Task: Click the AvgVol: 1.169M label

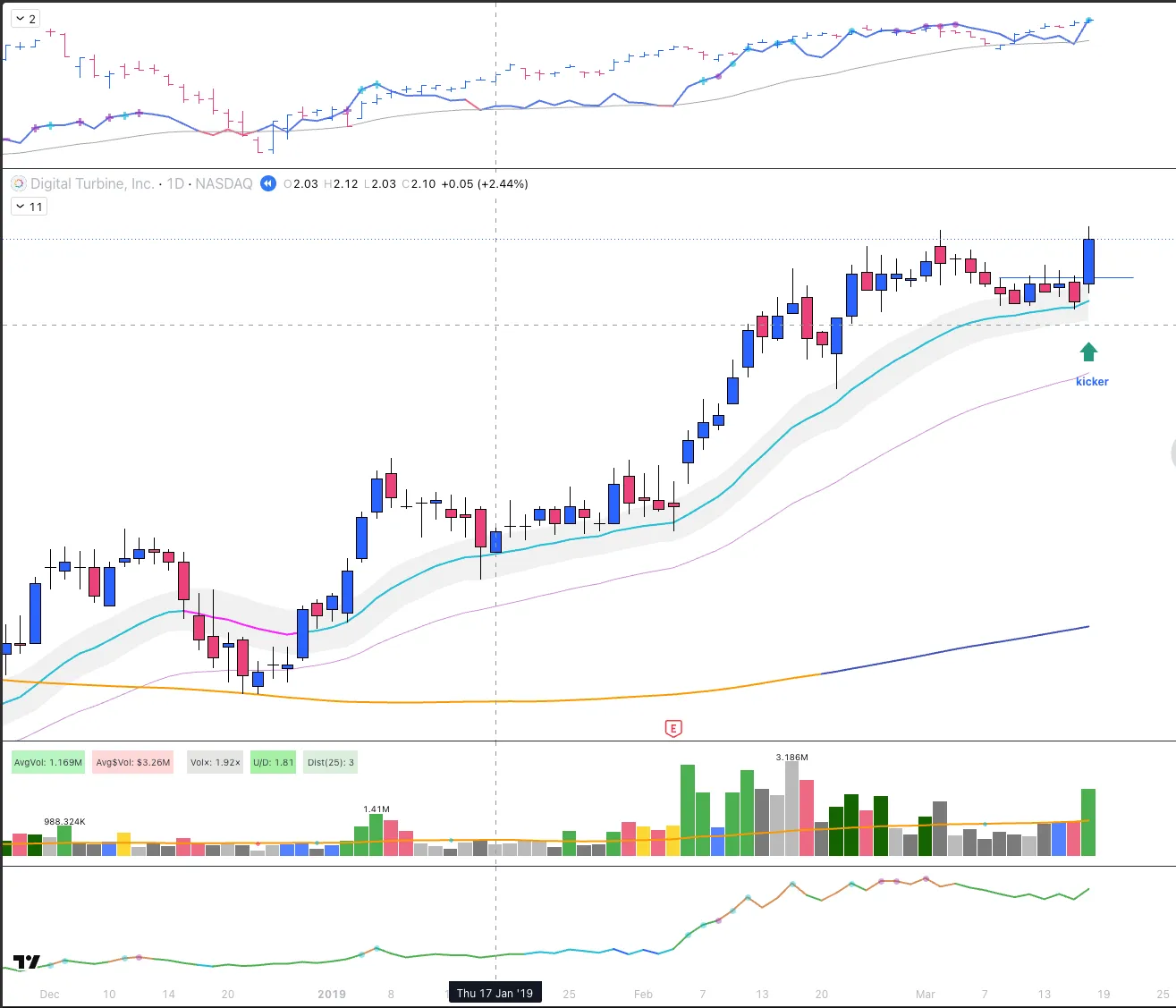Action: tap(48, 763)
